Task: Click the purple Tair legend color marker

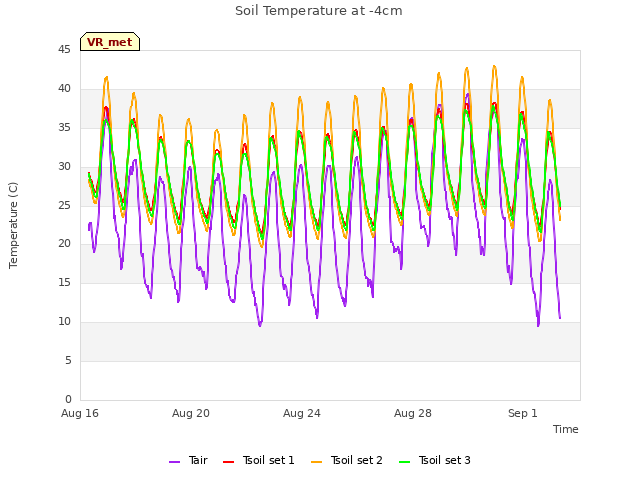Action: (175, 462)
